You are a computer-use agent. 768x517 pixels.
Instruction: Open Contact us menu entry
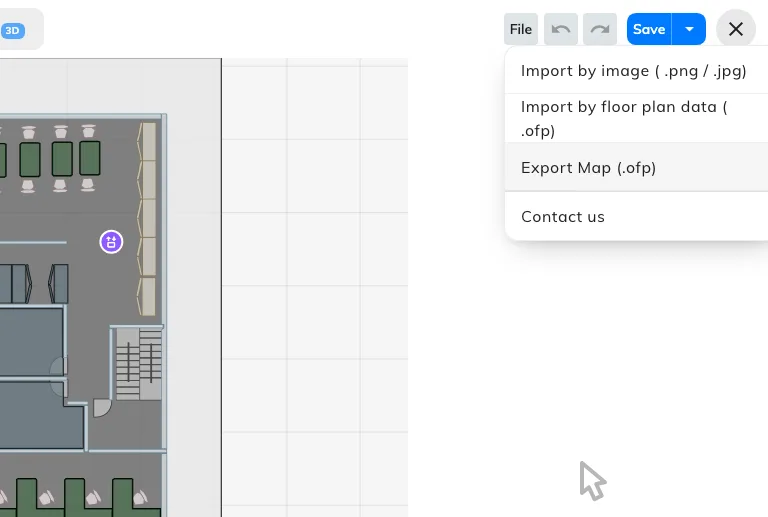pos(636,216)
